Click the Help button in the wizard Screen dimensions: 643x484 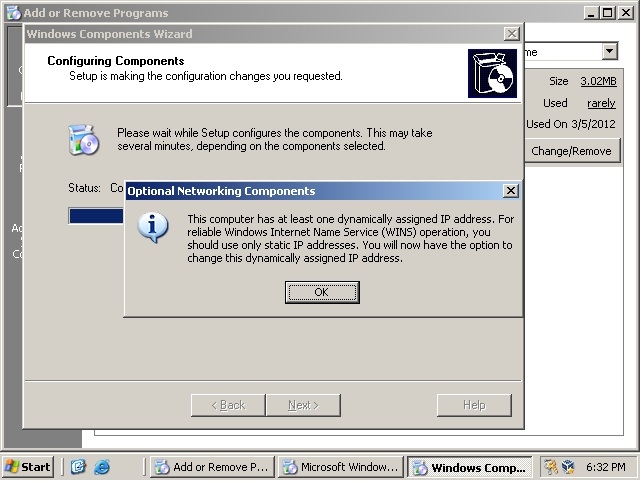(x=474, y=405)
